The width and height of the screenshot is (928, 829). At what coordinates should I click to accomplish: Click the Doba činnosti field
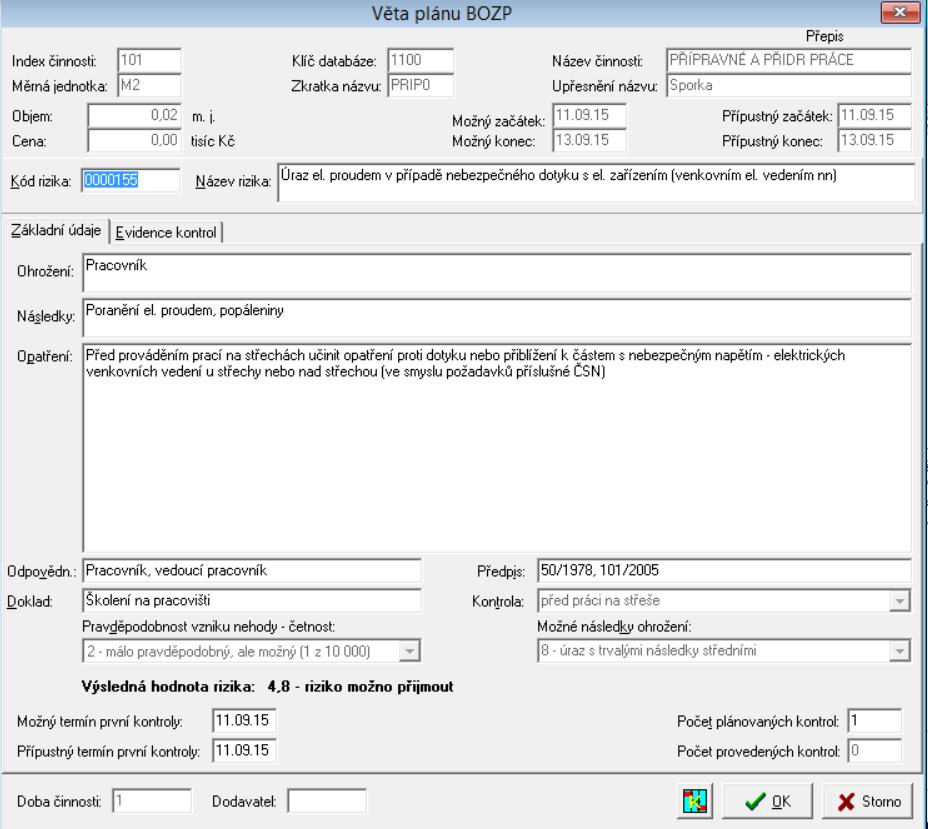coord(152,801)
